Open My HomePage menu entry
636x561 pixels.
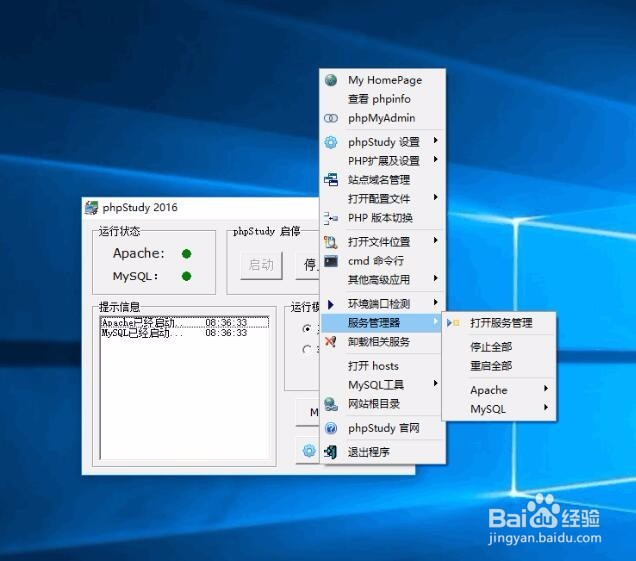click(383, 80)
